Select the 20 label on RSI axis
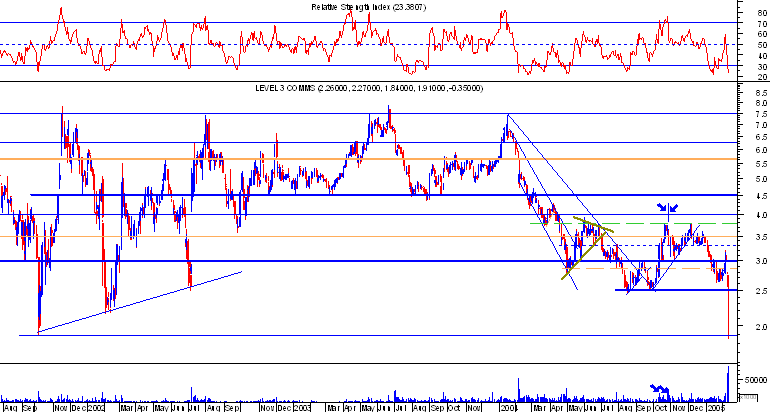 [762, 77]
